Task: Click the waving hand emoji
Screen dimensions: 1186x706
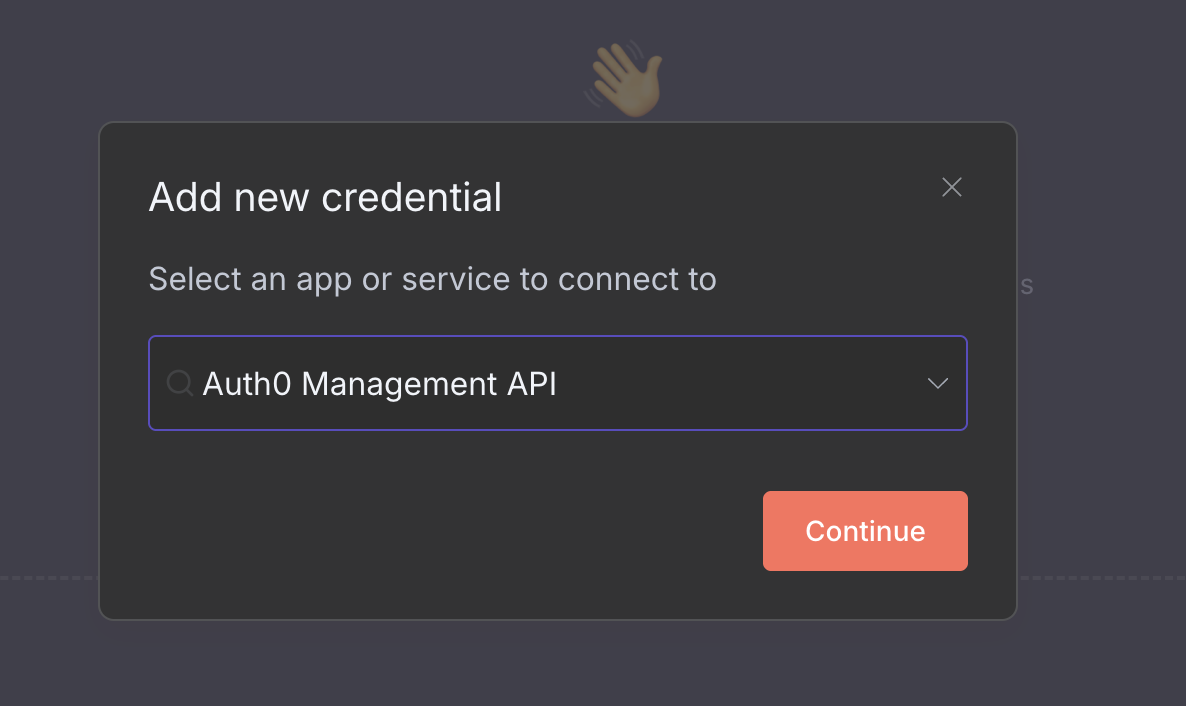Action: (625, 80)
